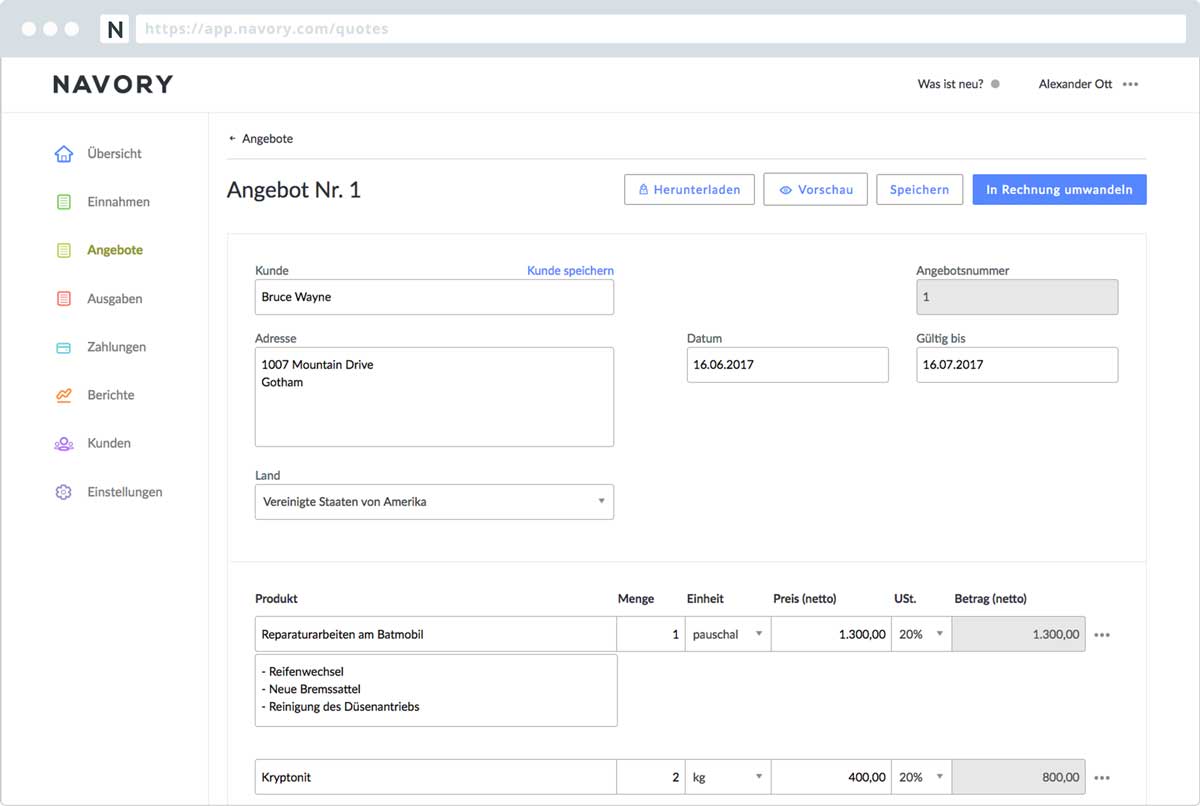This screenshot has height=806, width=1200.
Task: Open Ausgaben via its red icon
Action: (x=63, y=298)
